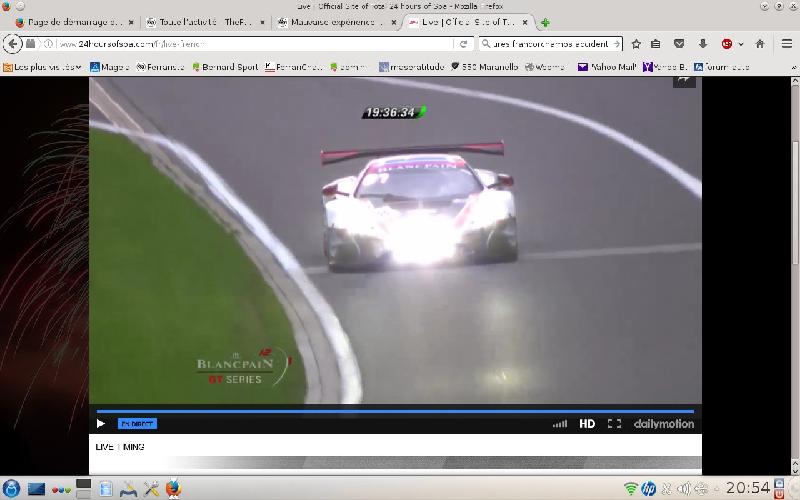This screenshot has width=800, height=500.
Task: Open the dailymotion logo link
Action: (664, 423)
